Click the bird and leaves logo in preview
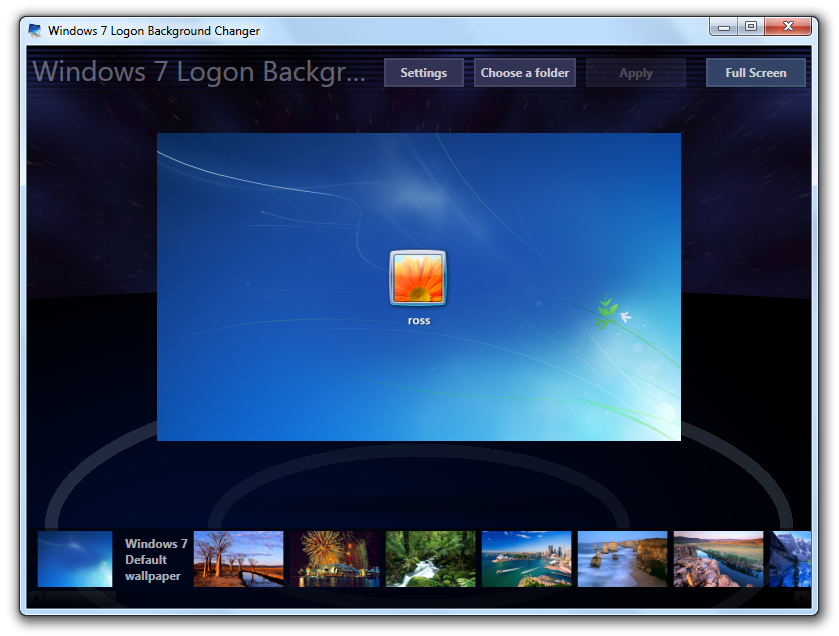The height and width of the screenshot is (636, 839). [x=612, y=313]
